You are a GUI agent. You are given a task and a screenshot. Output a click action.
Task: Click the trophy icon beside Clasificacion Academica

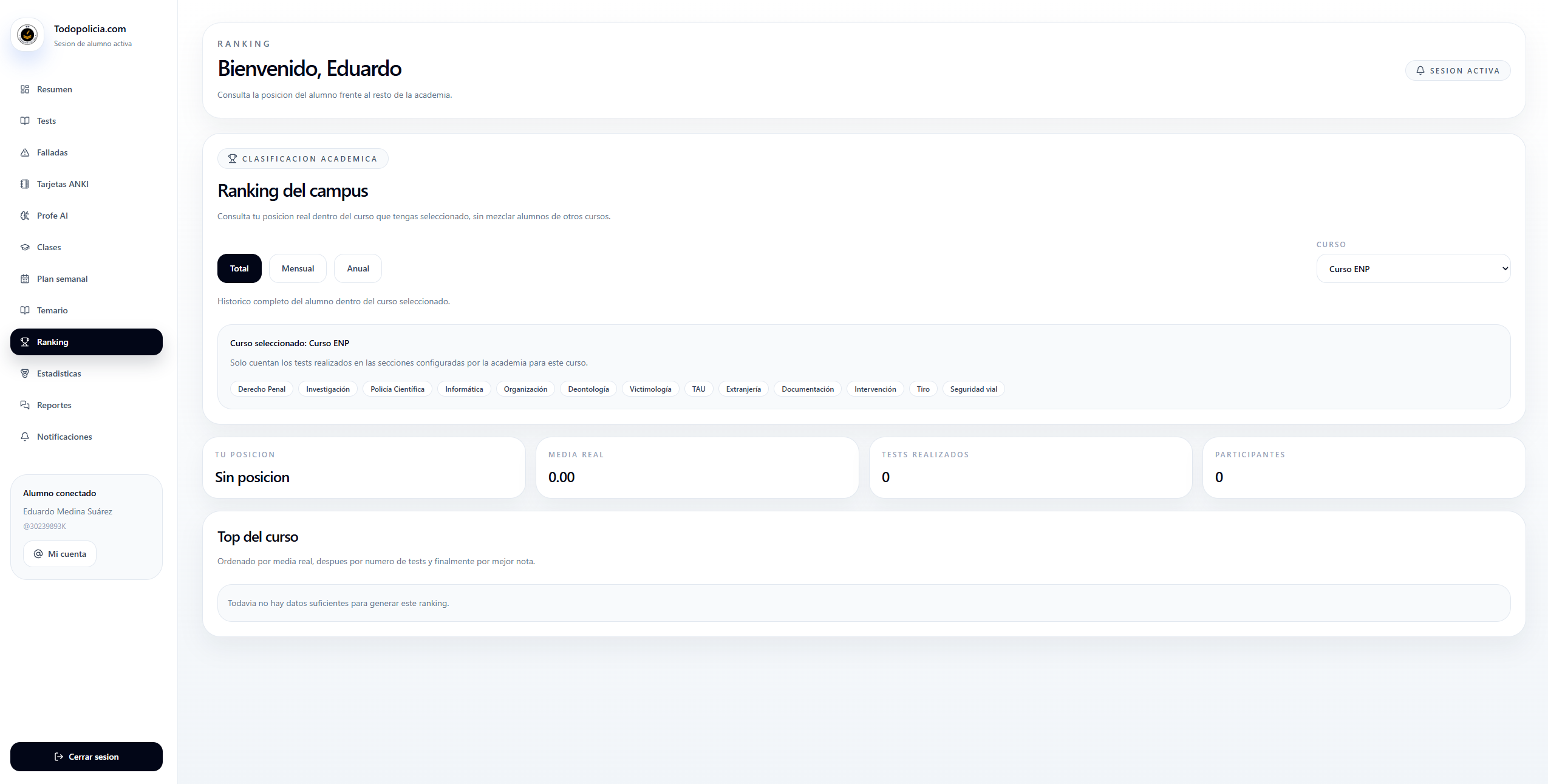233,159
